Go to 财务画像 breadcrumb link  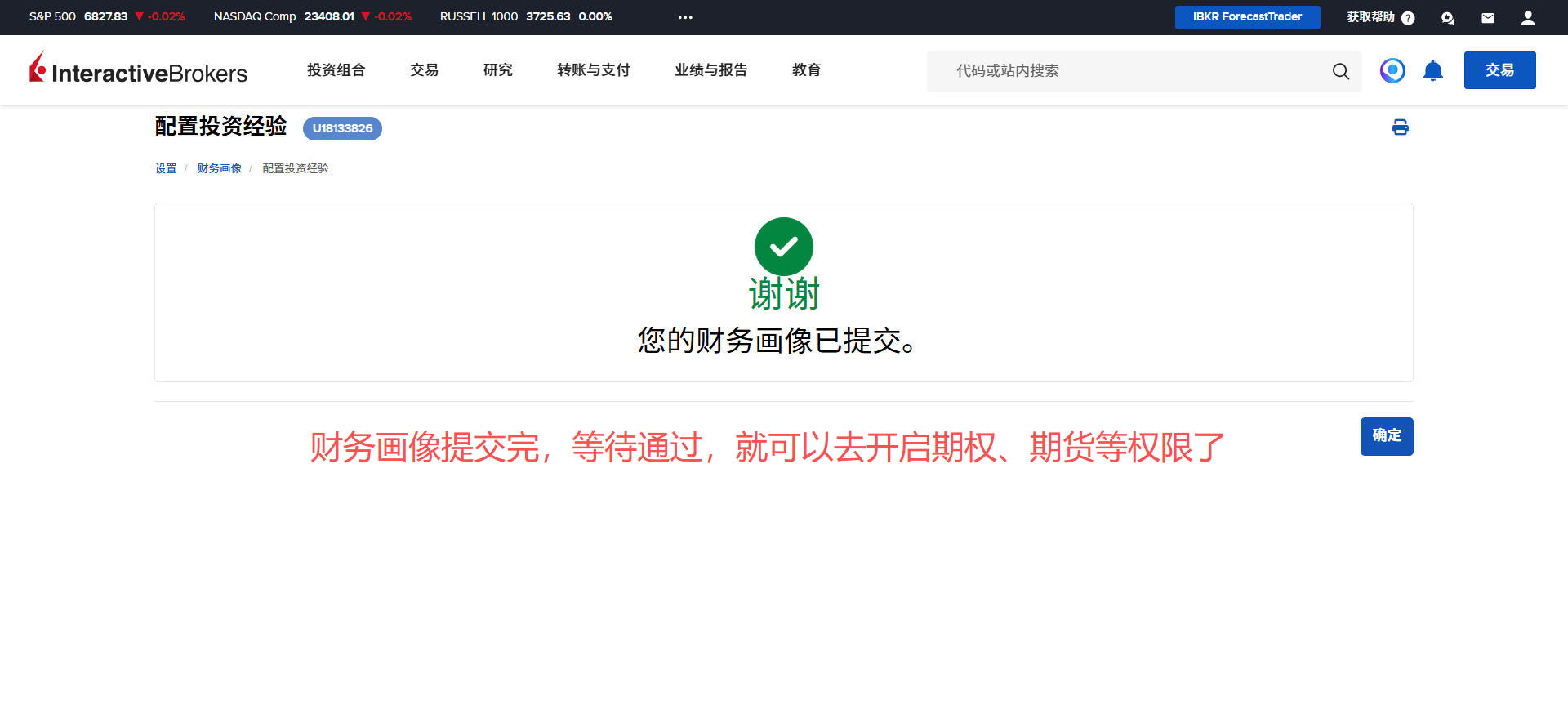click(219, 168)
